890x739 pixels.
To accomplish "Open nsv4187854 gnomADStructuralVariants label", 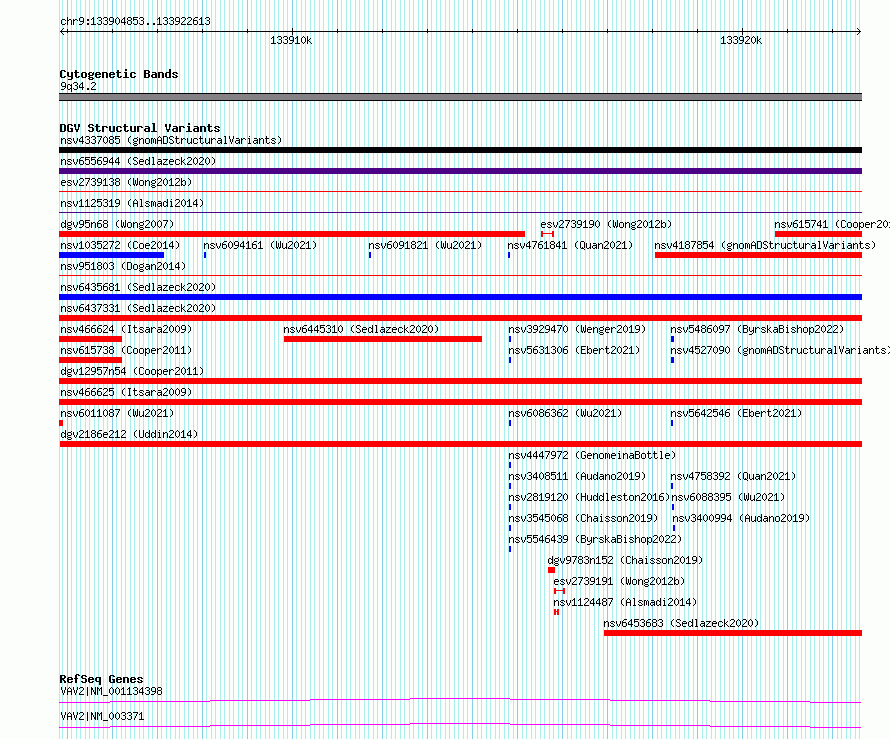I will click(x=765, y=245).
